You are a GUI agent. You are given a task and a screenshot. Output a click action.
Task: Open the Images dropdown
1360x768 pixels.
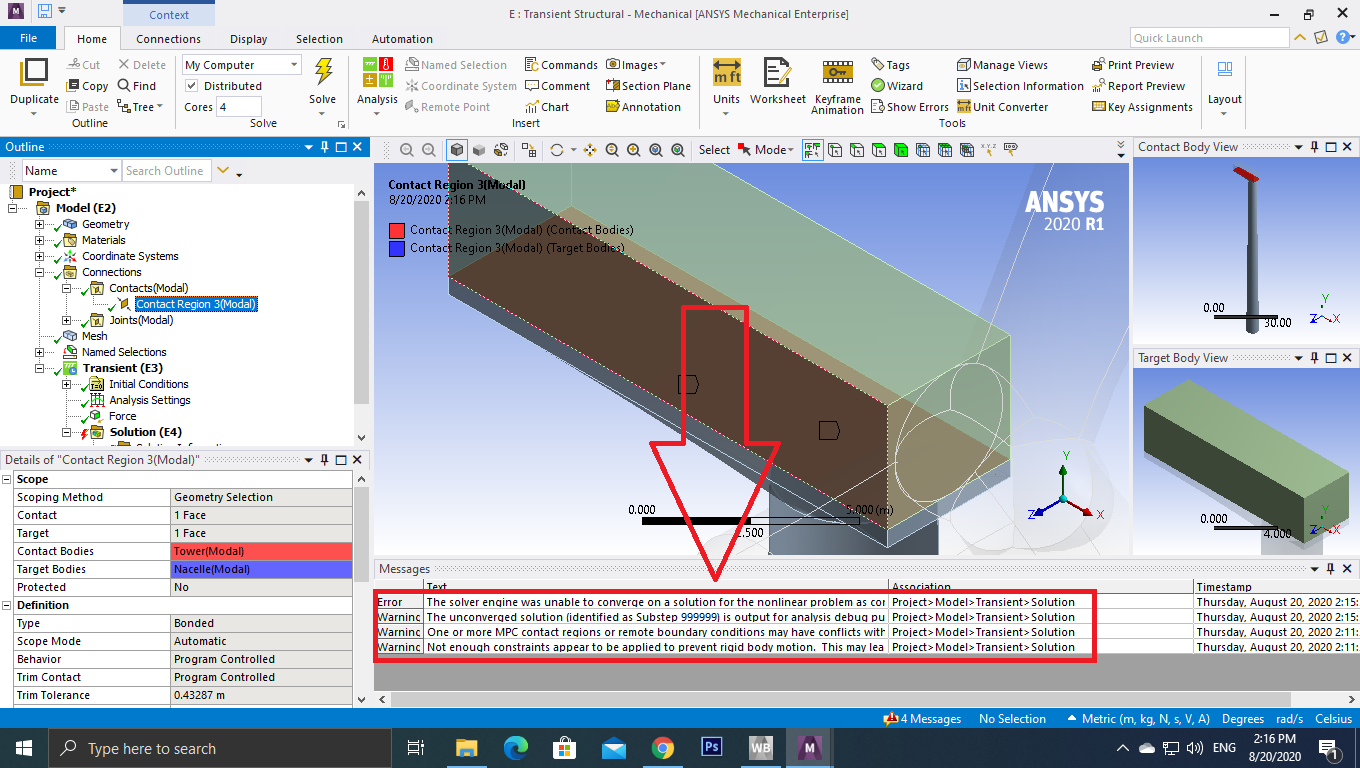click(x=637, y=65)
